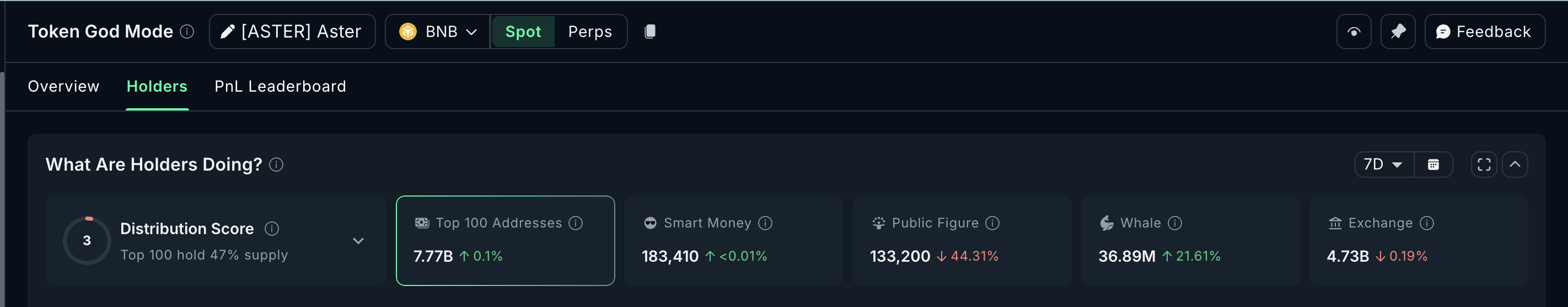Open the BNB chain dropdown
1568x307 pixels.
[x=438, y=31]
